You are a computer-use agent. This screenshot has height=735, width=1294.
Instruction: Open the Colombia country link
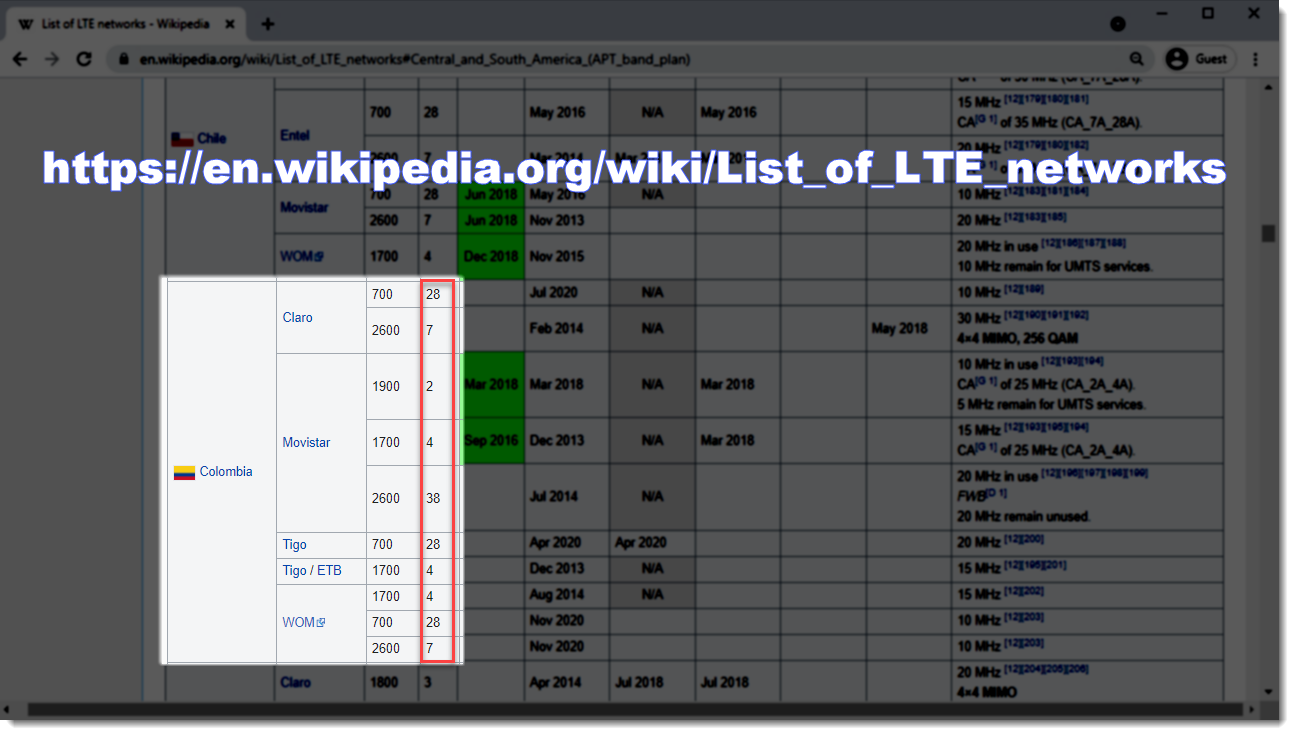click(226, 472)
